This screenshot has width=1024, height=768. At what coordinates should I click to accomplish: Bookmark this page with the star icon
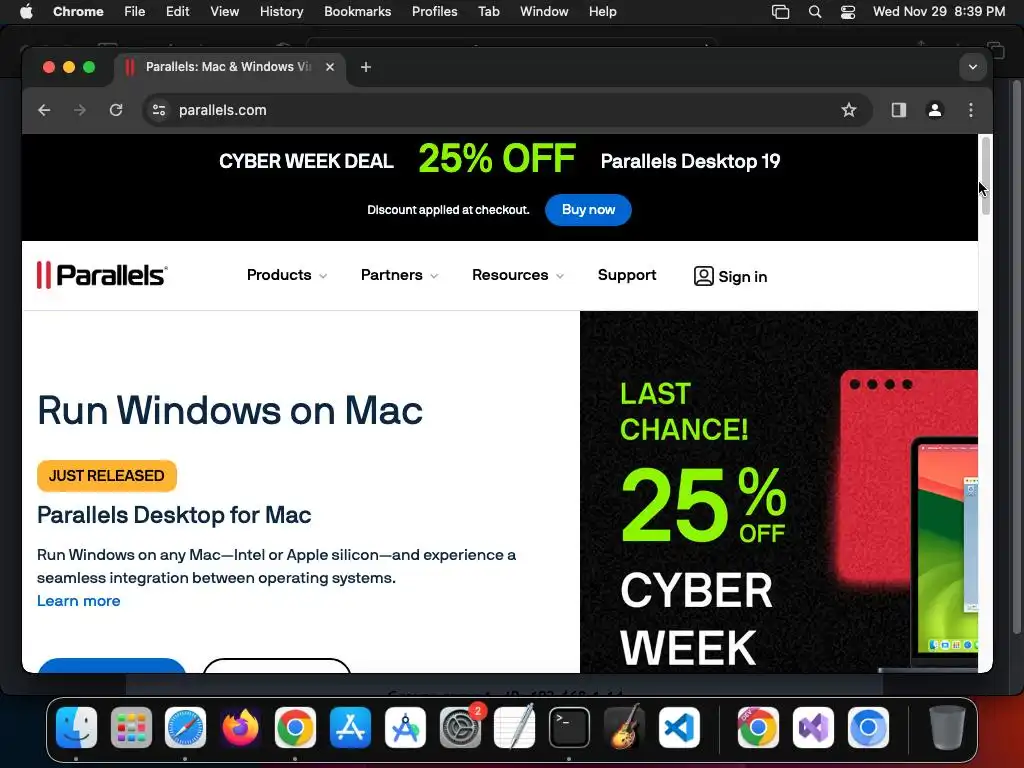click(x=848, y=110)
